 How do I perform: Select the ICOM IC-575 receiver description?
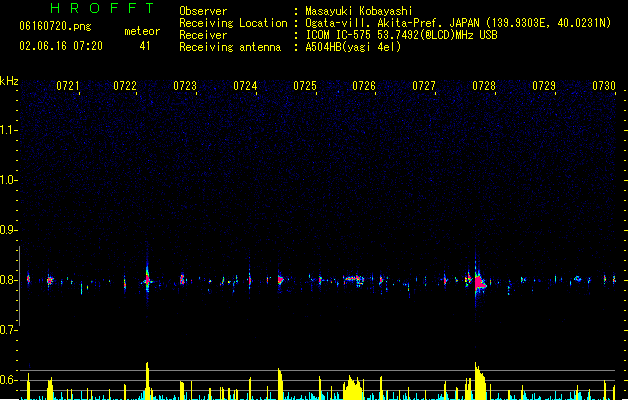point(401,35)
